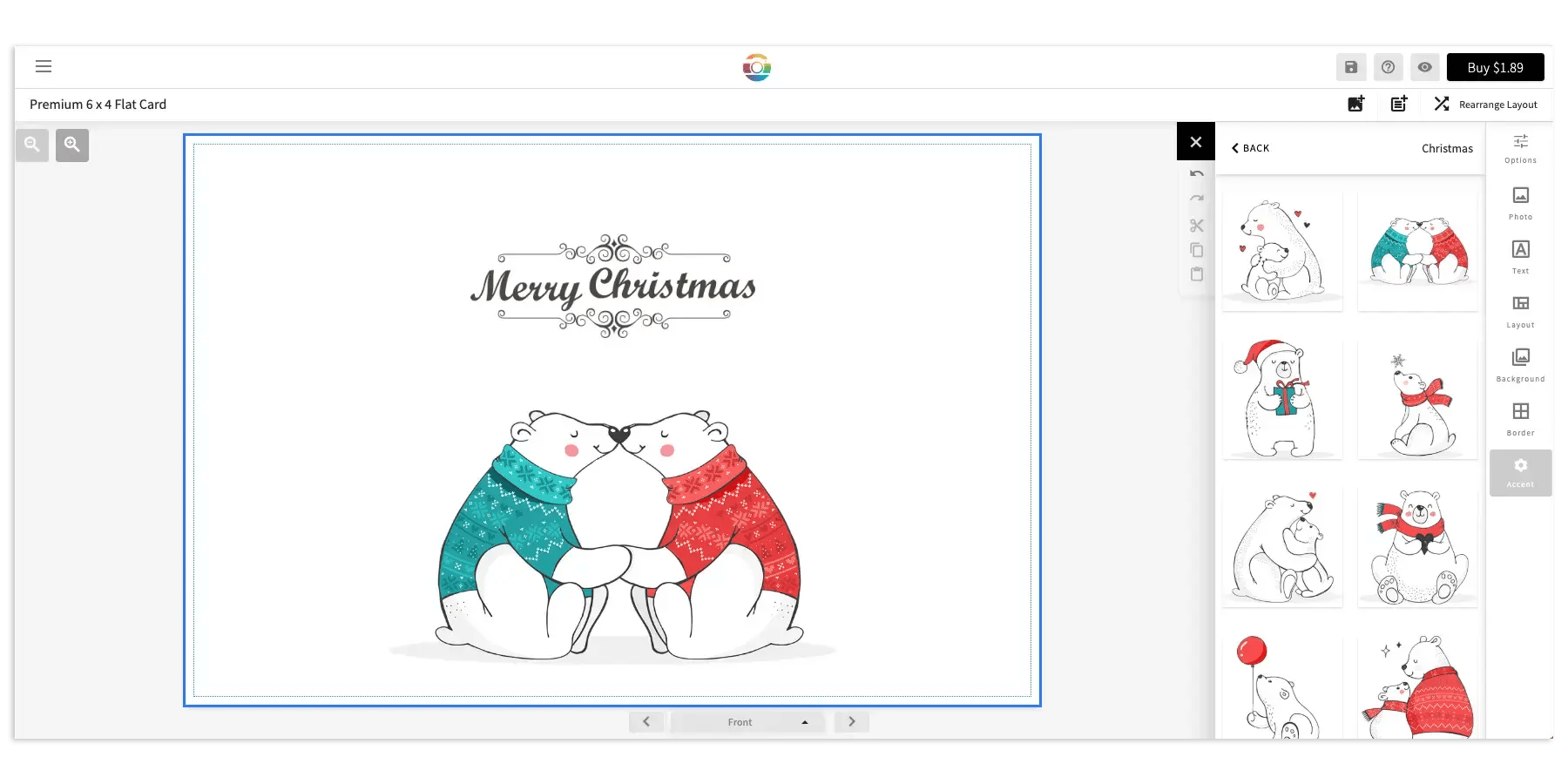
Task: Switch to the Accent tab in the sidebar
Action: coord(1520,472)
